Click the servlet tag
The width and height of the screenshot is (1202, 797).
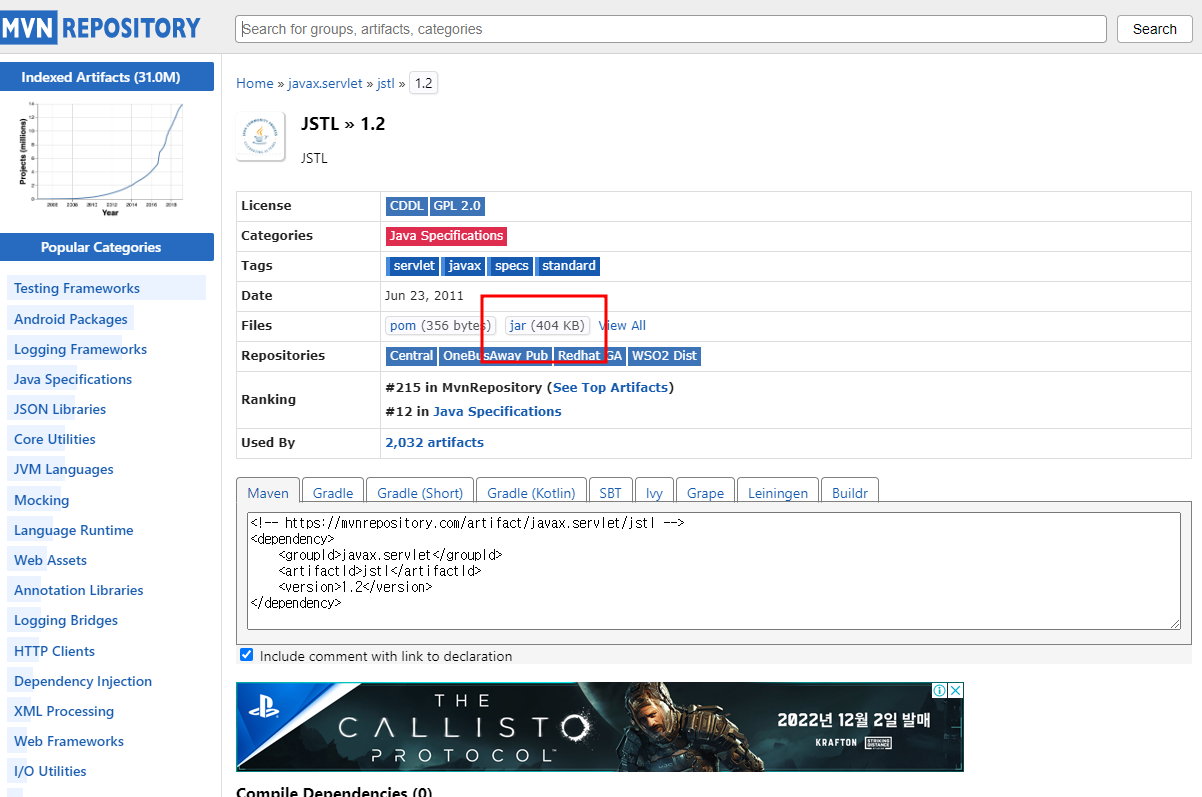[413, 266]
